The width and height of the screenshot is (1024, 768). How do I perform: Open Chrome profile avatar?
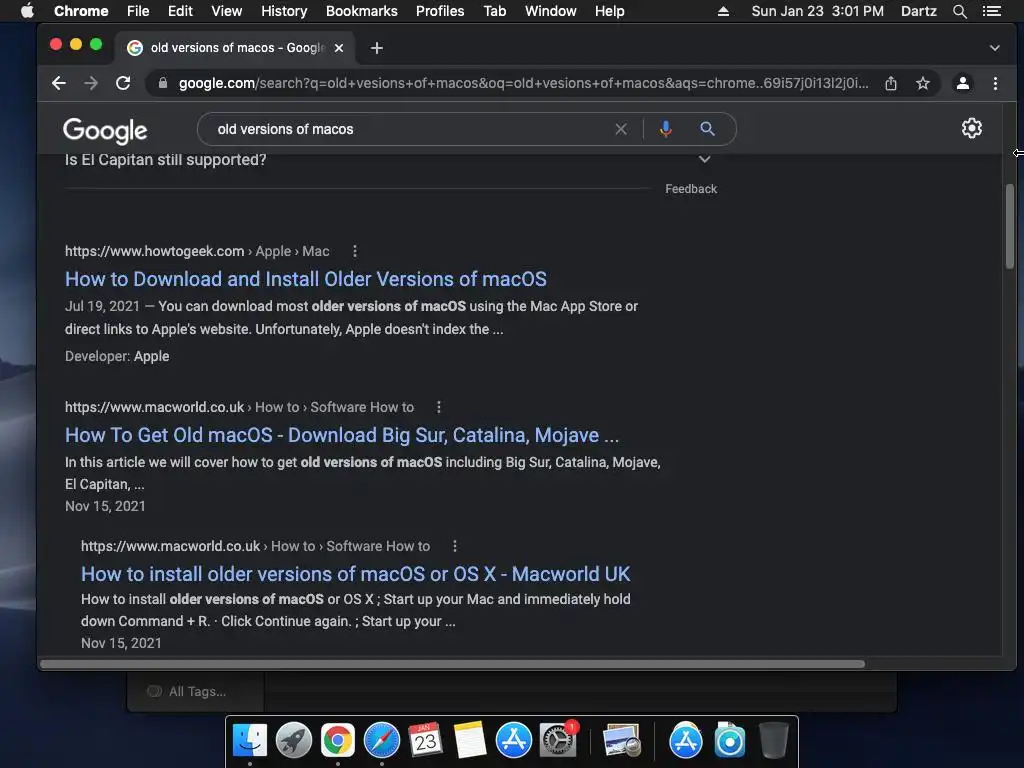tap(963, 83)
